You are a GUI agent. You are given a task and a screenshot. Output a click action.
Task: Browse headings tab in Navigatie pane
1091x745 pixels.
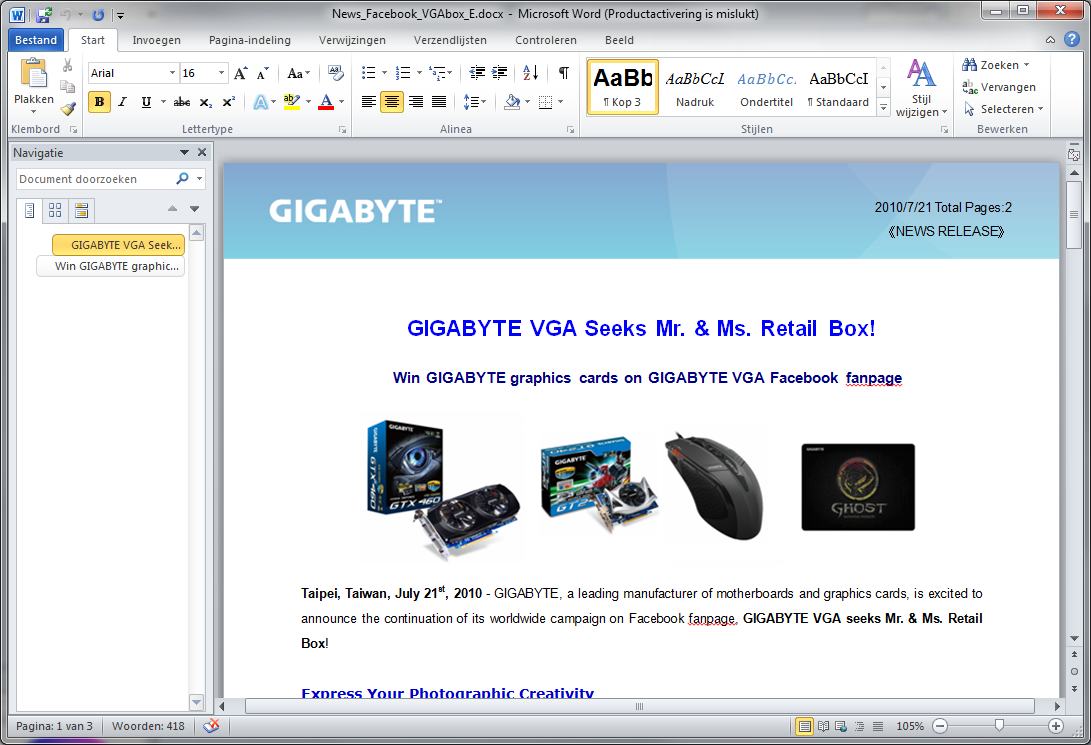point(29,210)
